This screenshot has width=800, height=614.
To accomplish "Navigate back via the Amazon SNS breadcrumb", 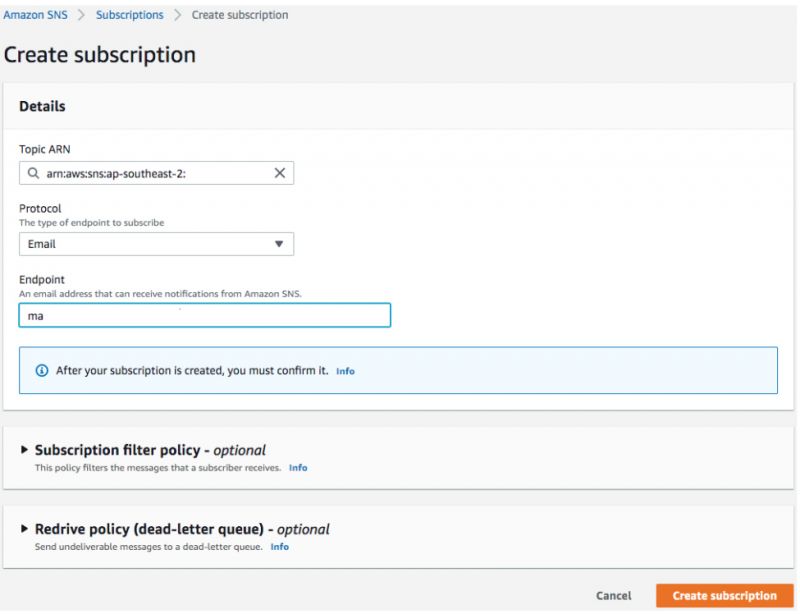I will coord(36,14).
